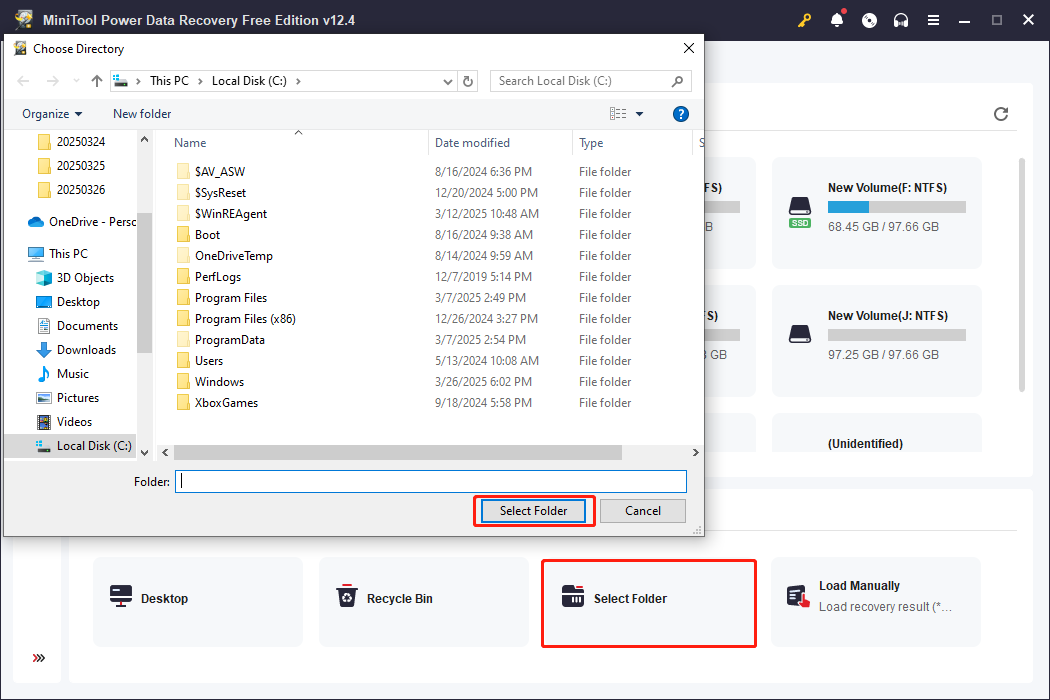1050x700 pixels.
Task: Select the Program Files (x86) folder
Action: coord(245,318)
